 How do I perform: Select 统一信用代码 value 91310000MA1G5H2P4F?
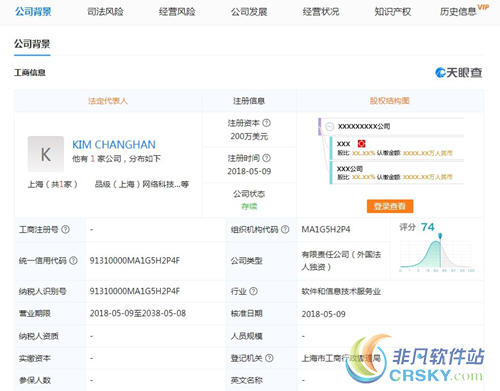click(x=135, y=261)
